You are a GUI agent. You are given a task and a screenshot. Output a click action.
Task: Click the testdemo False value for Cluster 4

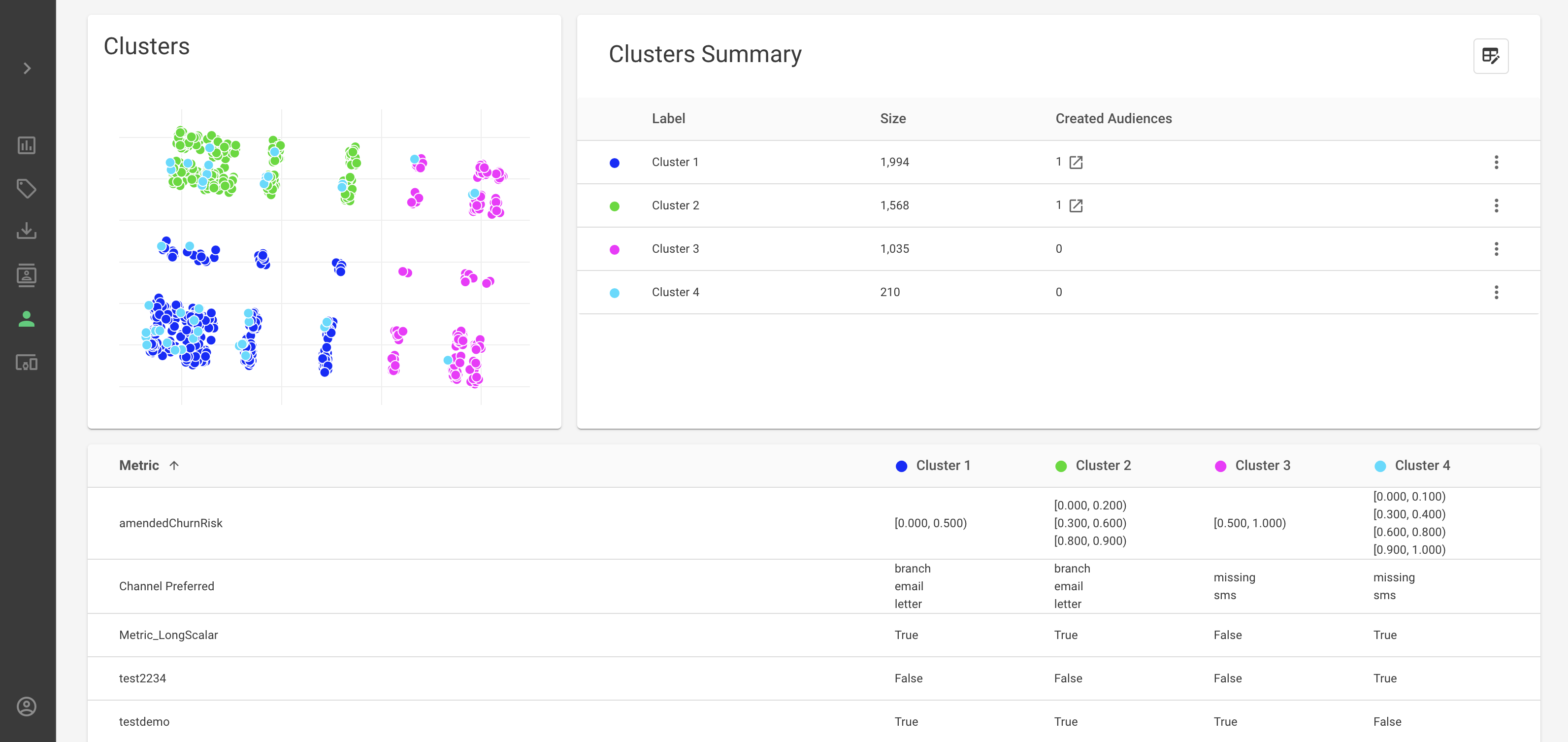point(1387,722)
